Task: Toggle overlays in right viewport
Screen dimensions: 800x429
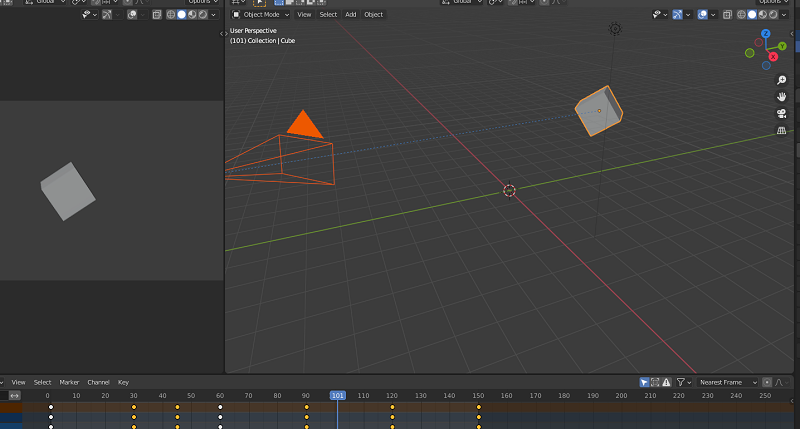Action: tap(703, 15)
